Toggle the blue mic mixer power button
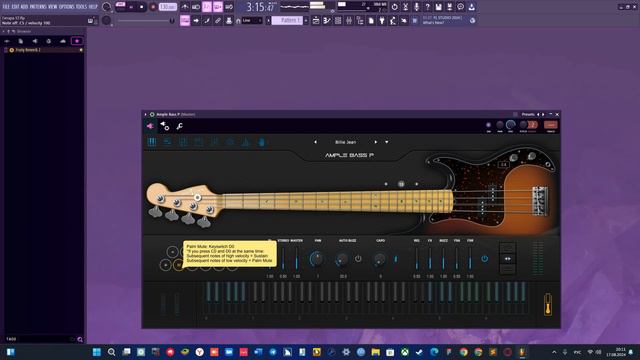640x360 pixels. 484,259
